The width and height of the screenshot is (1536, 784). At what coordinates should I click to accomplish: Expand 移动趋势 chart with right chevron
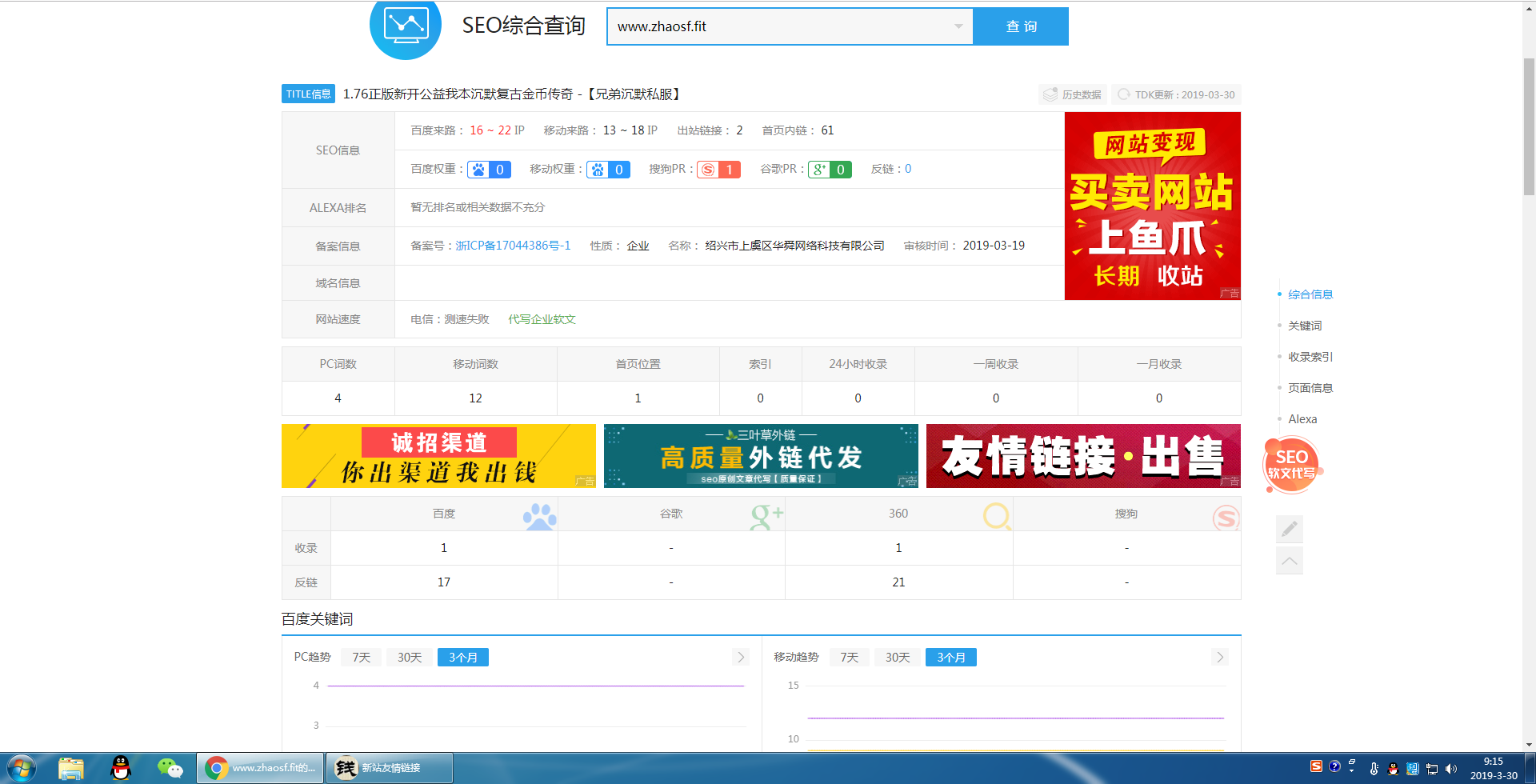[1219, 658]
